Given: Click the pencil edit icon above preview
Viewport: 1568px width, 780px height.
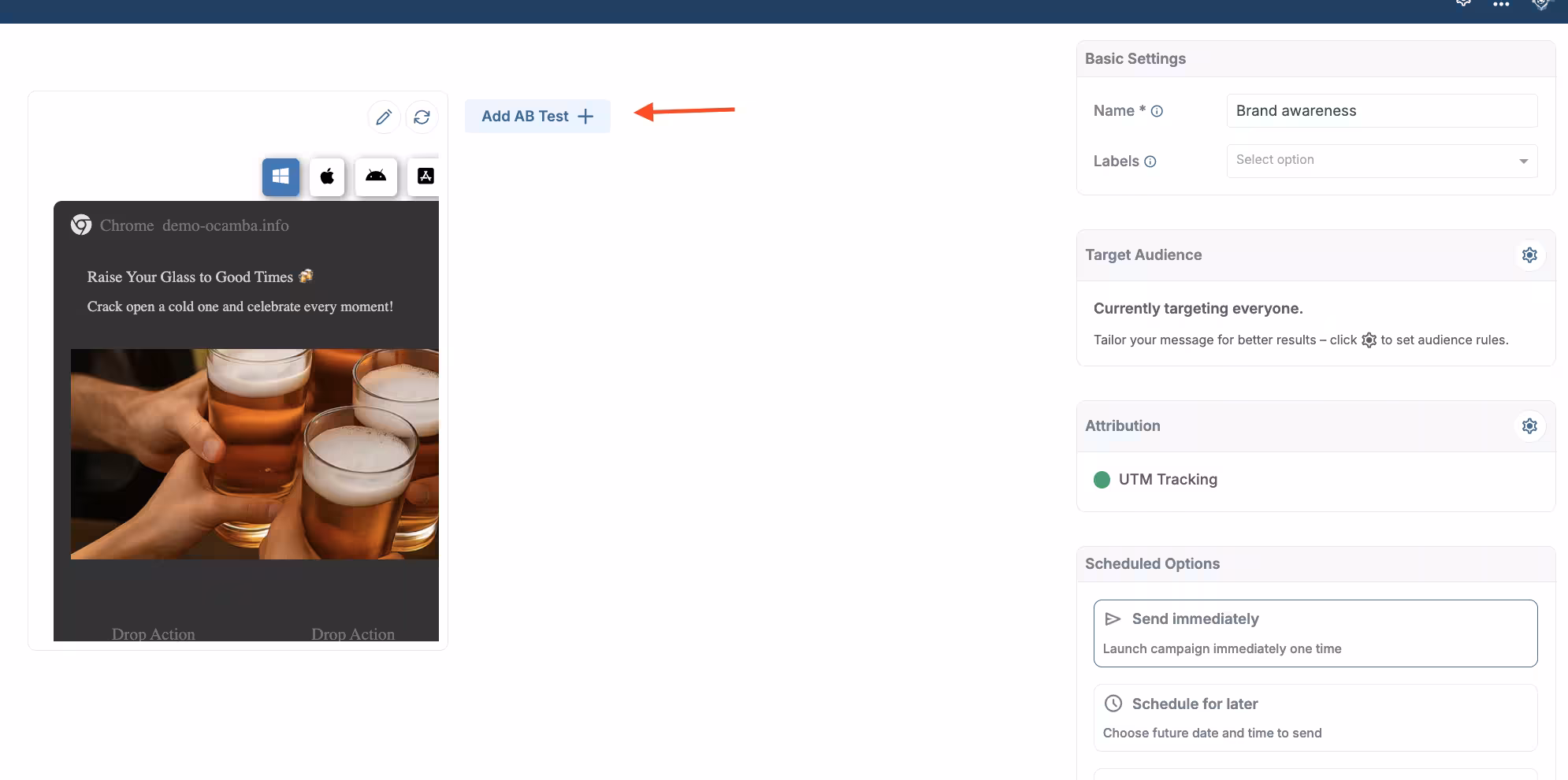Looking at the screenshot, I should coord(384,117).
